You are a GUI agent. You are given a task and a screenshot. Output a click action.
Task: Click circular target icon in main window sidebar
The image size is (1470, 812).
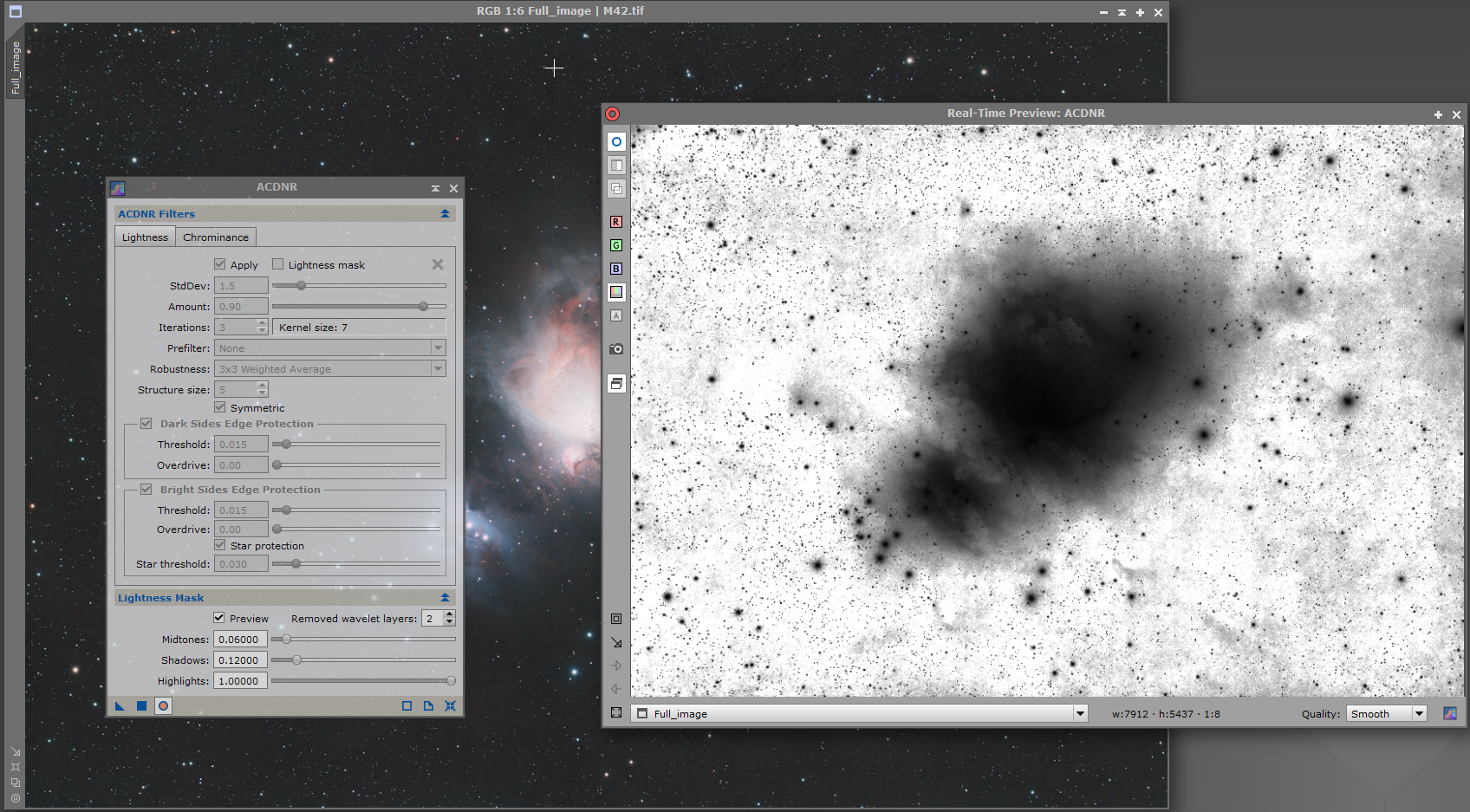click(x=16, y=798)
